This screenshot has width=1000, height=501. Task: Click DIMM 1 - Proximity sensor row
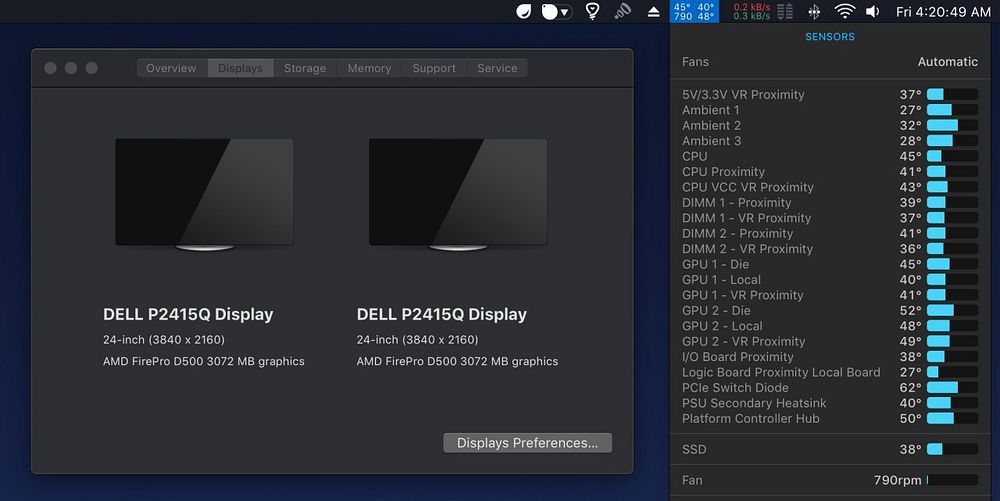pyautogui.click(x=830, y=203)
